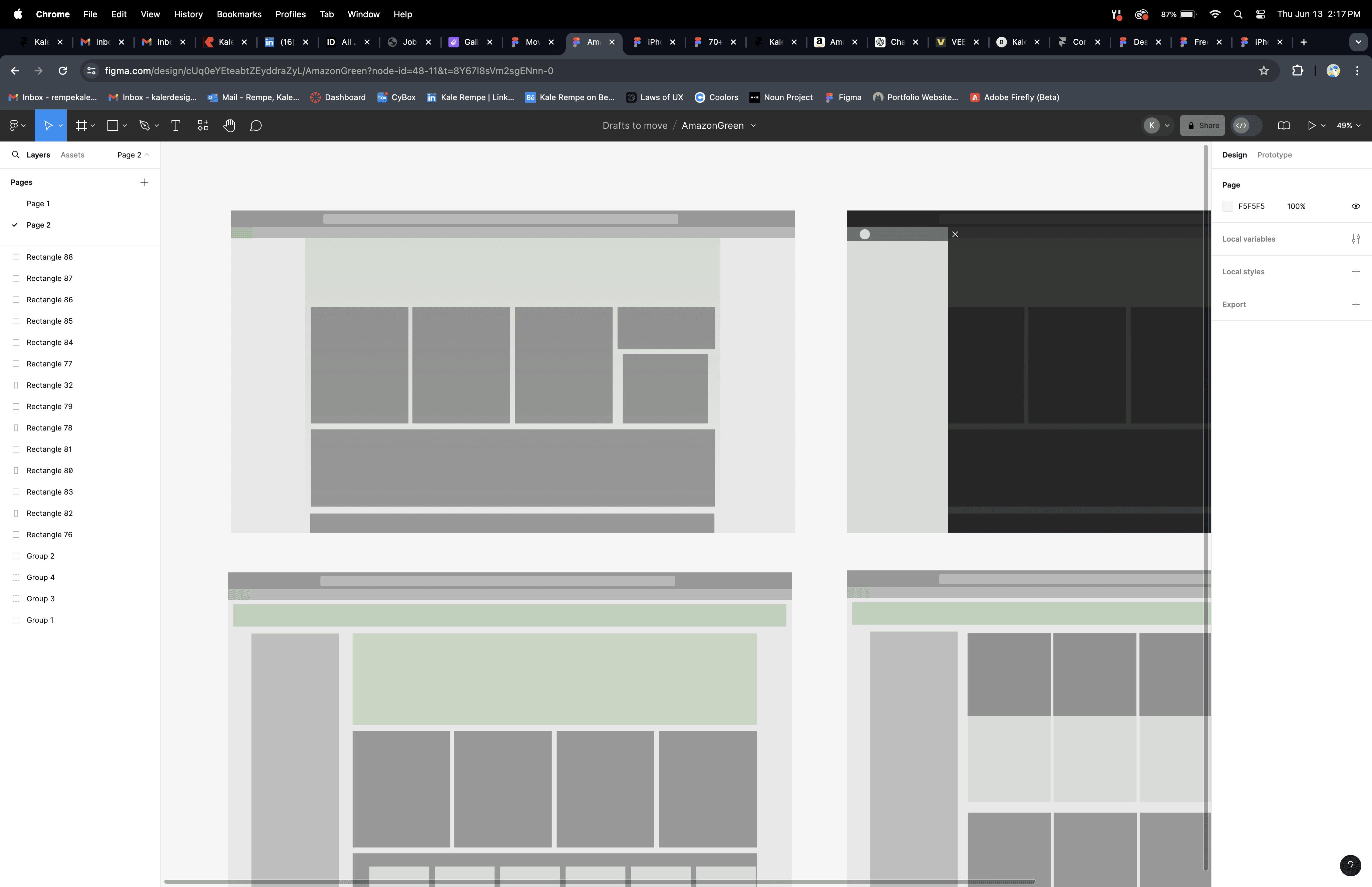This screenshot has width=1372, height=887.
Task: Select the Move tool
Action: pyautogui.click(x=48, y=125)
